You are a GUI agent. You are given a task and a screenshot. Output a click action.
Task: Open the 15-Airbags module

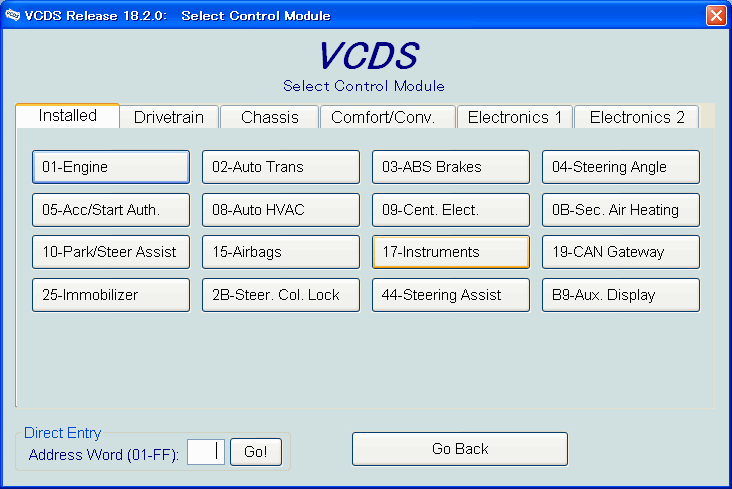click(x=281, y=252)
